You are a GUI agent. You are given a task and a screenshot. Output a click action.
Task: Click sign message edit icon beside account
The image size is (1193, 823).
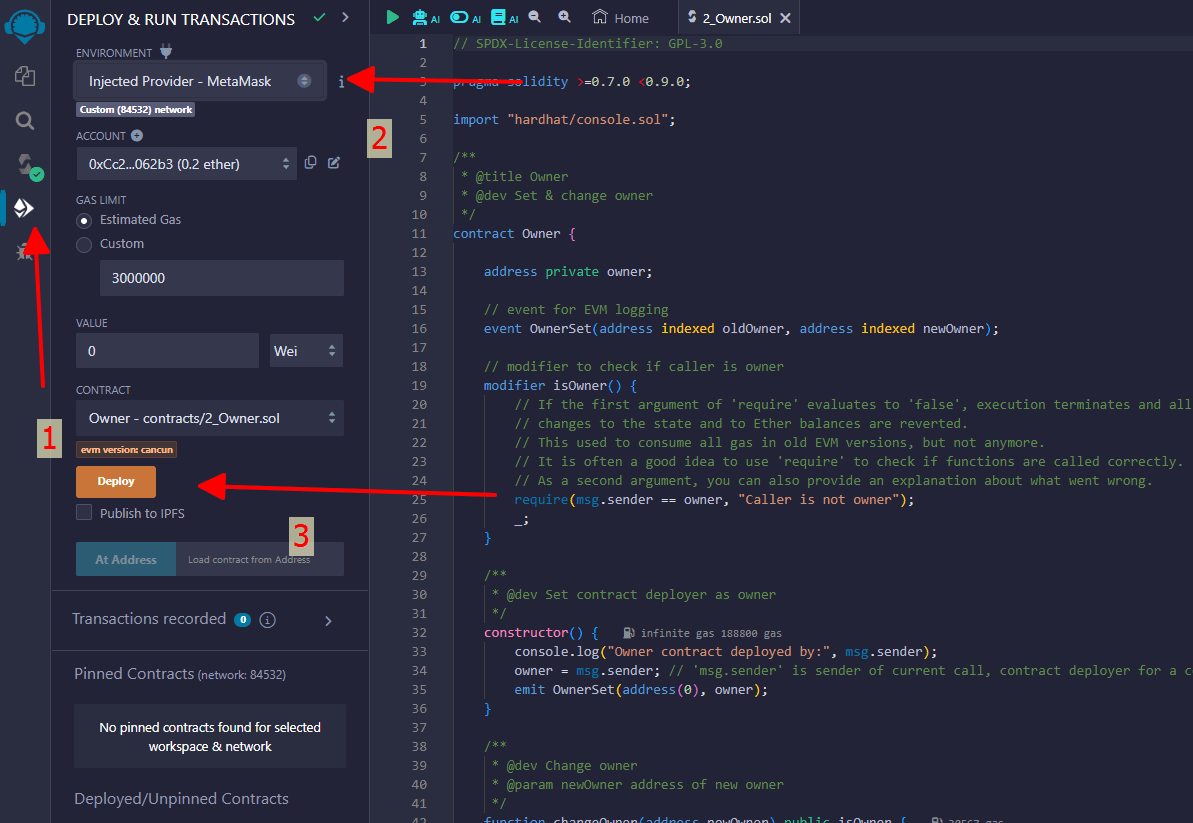coord(334,163)
